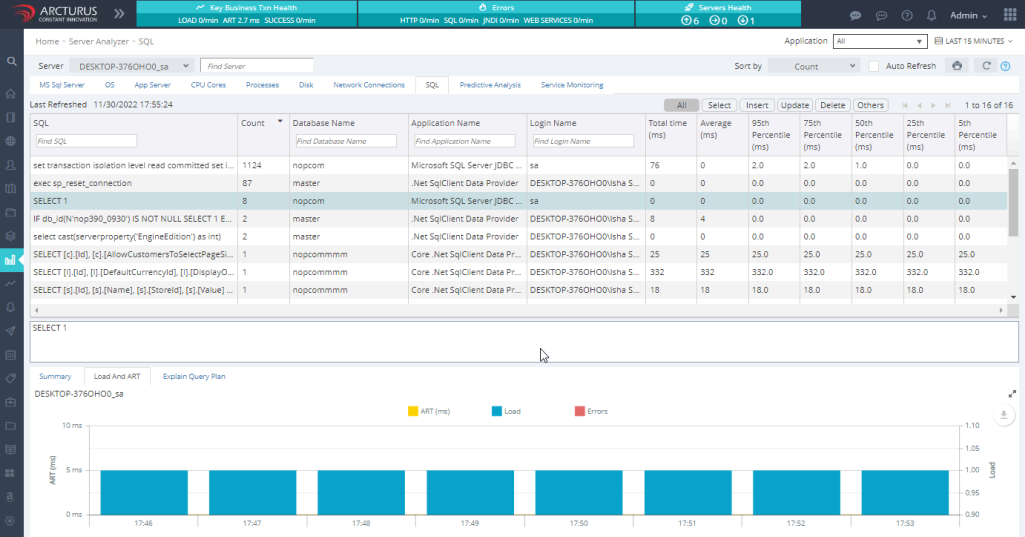Image resolution: width=1025 pixels, height=537 pixels.
Task: Open the Network Connections tab
Action: [x=369, y=85]
